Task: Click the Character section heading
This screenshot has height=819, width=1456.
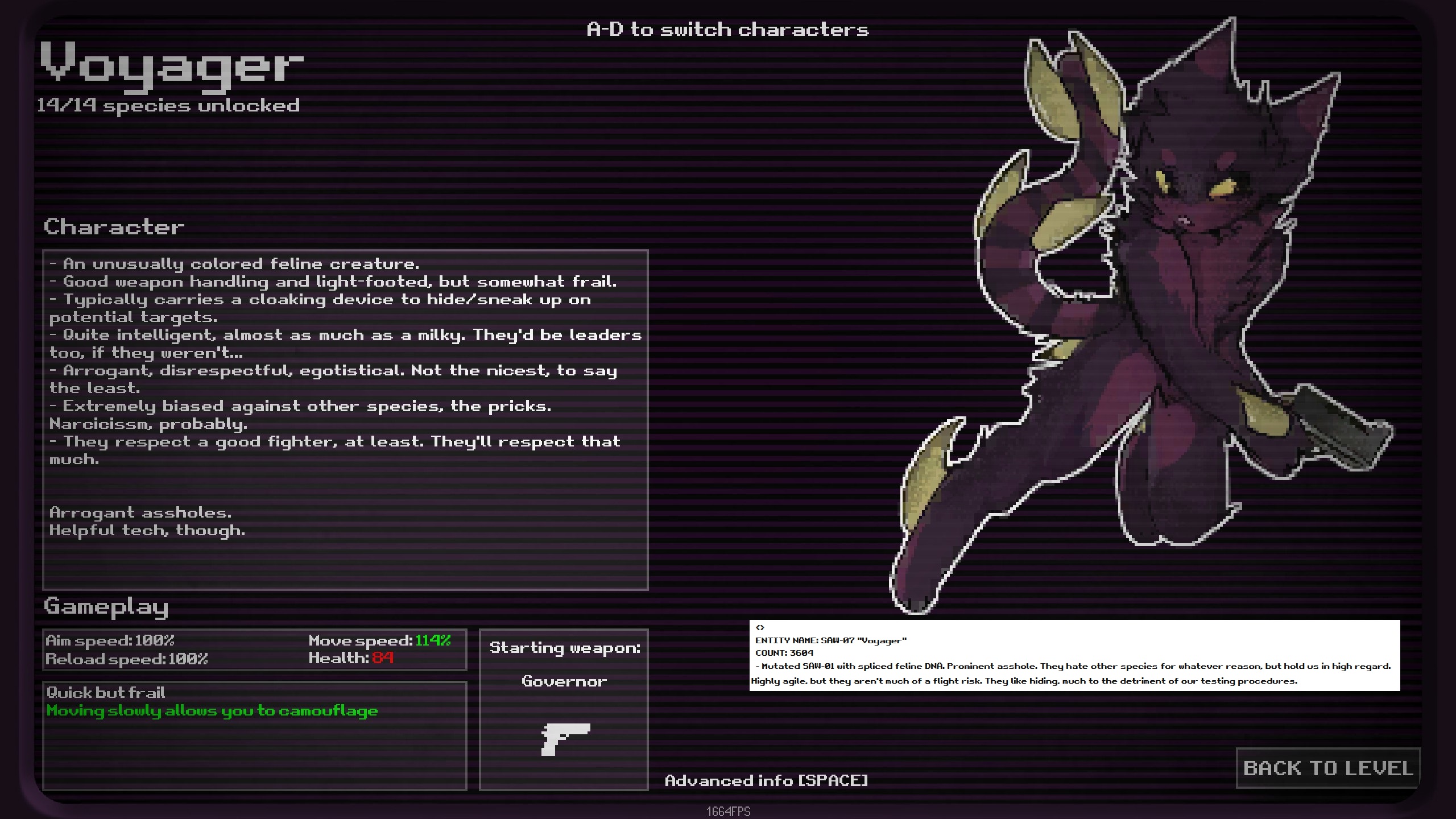Action: tap(114, 227)
